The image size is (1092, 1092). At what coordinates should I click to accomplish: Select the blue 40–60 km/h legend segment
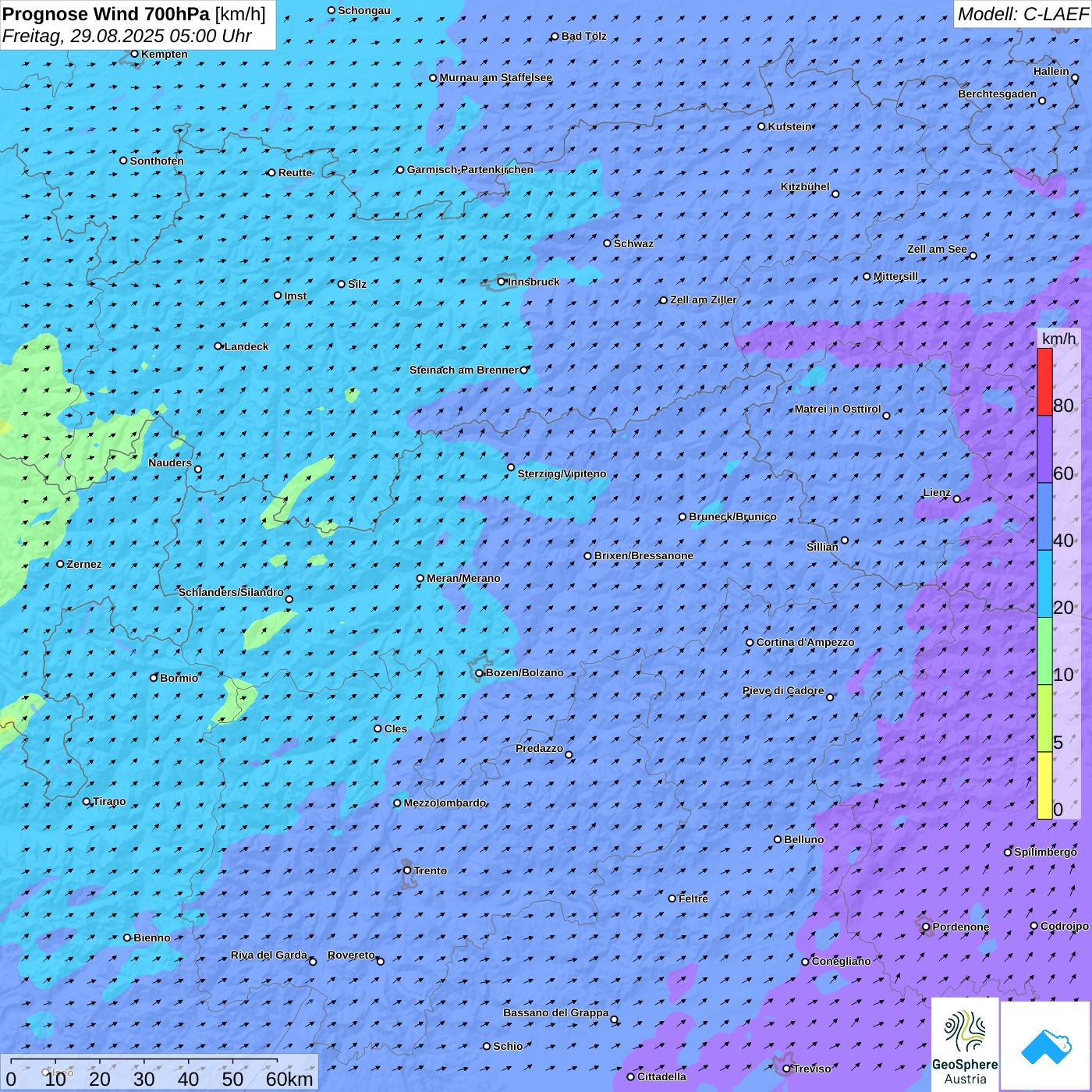[x=1044, y=517]
